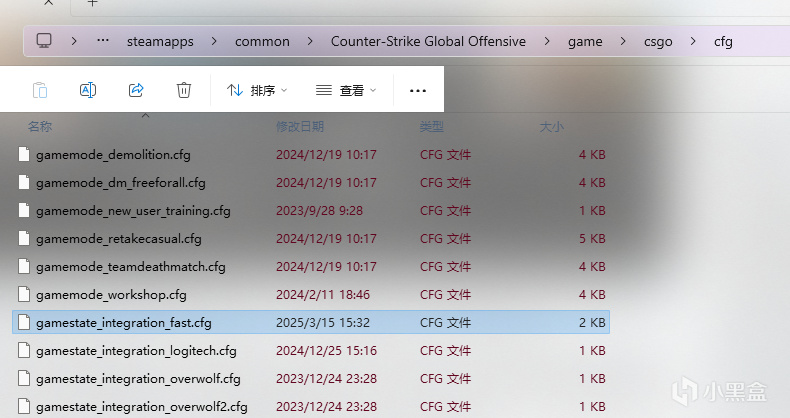
Task: Click file icon of gamemode_workshop.cfg
Action: click(x=24, y=294)
